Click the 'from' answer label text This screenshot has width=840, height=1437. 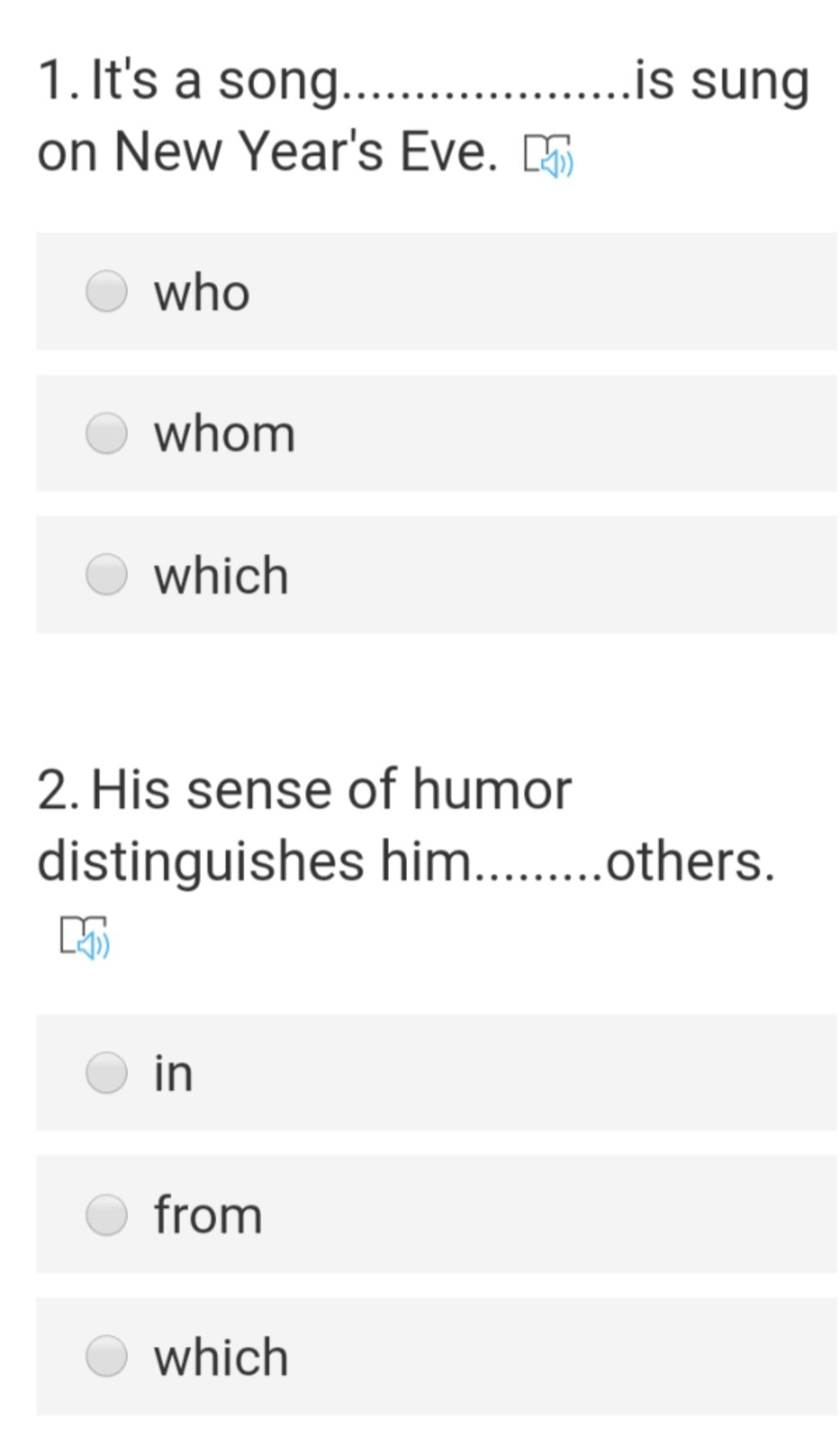(208, 1215)
